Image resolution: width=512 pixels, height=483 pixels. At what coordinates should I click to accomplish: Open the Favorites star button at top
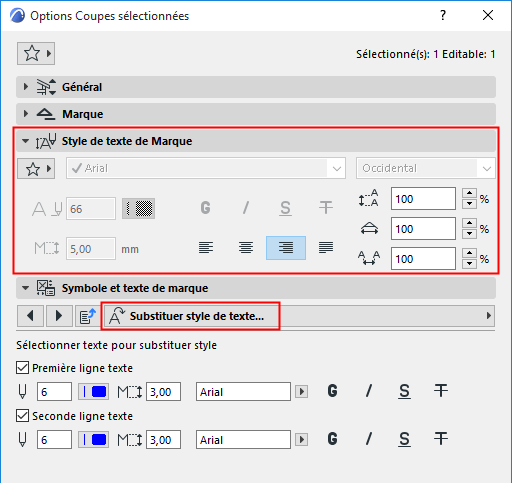point(36,53)
